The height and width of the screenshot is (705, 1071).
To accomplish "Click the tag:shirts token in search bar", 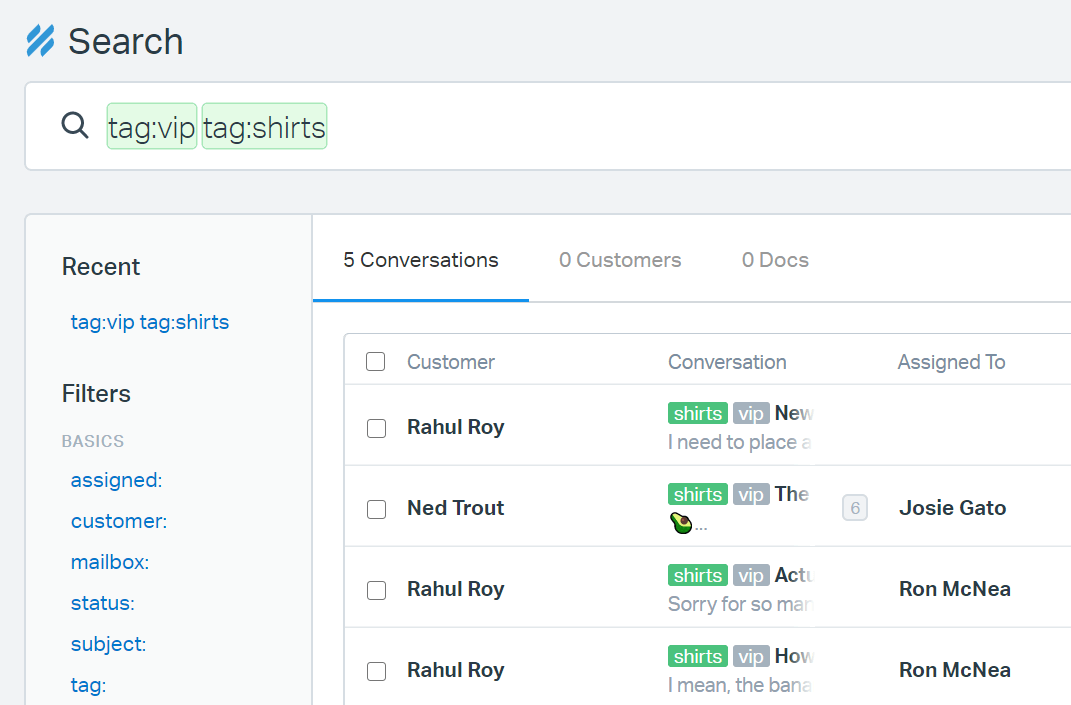I will pyautogui.click(x=264, y=127).
